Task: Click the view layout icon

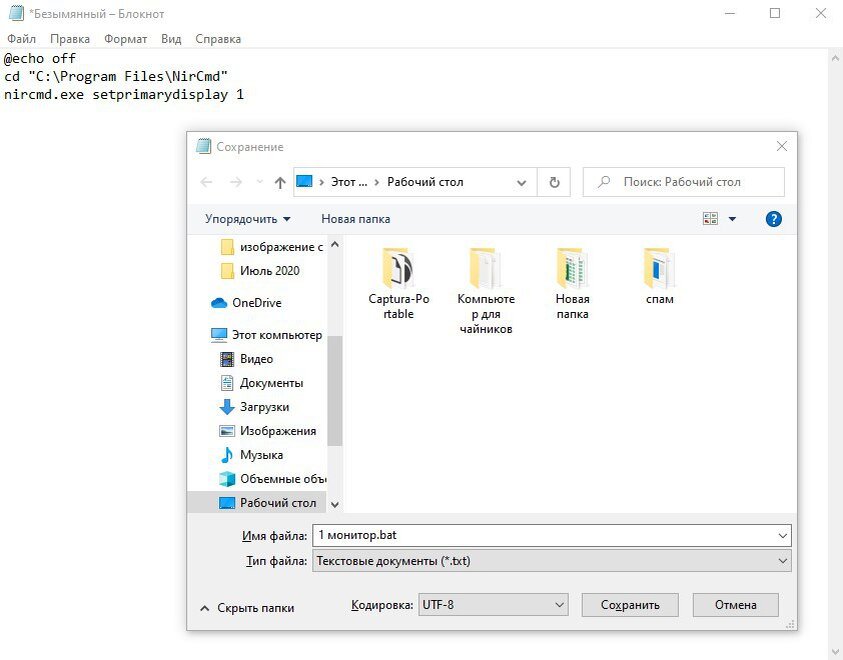Action: click(x=710, y=219)
